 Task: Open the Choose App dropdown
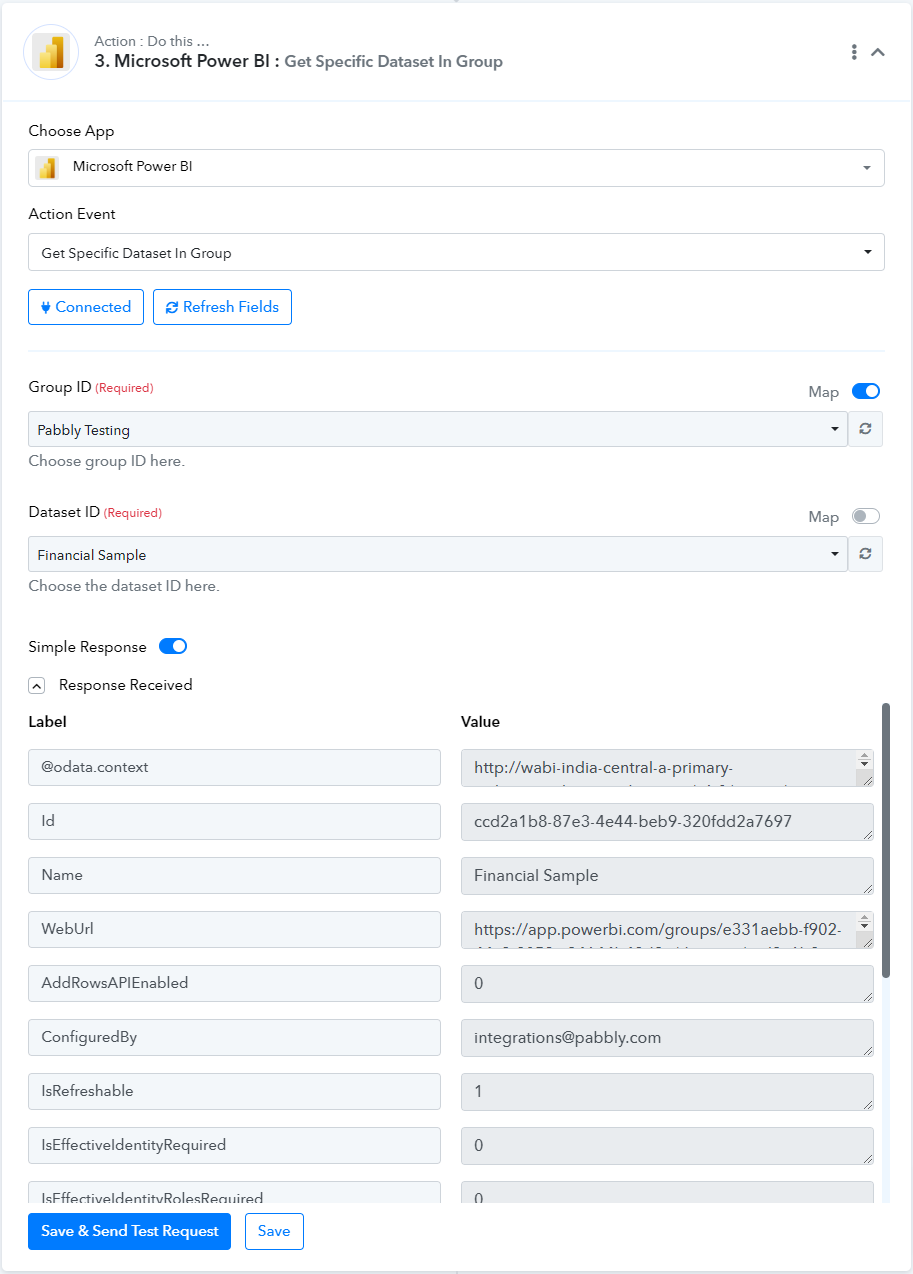coord(456,167)
